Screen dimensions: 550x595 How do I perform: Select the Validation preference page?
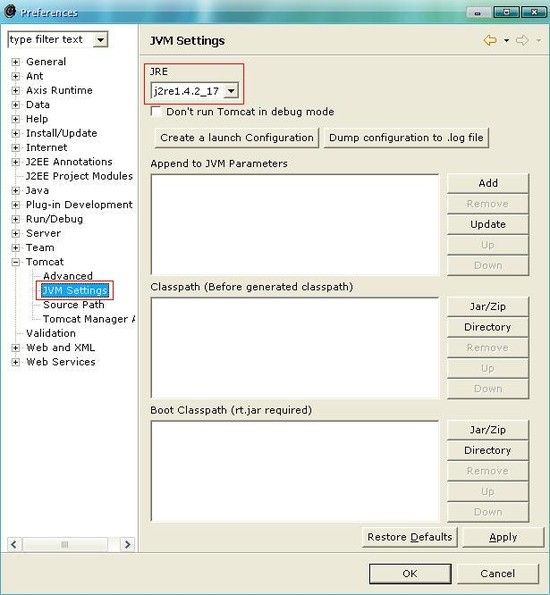coord(50,333)
